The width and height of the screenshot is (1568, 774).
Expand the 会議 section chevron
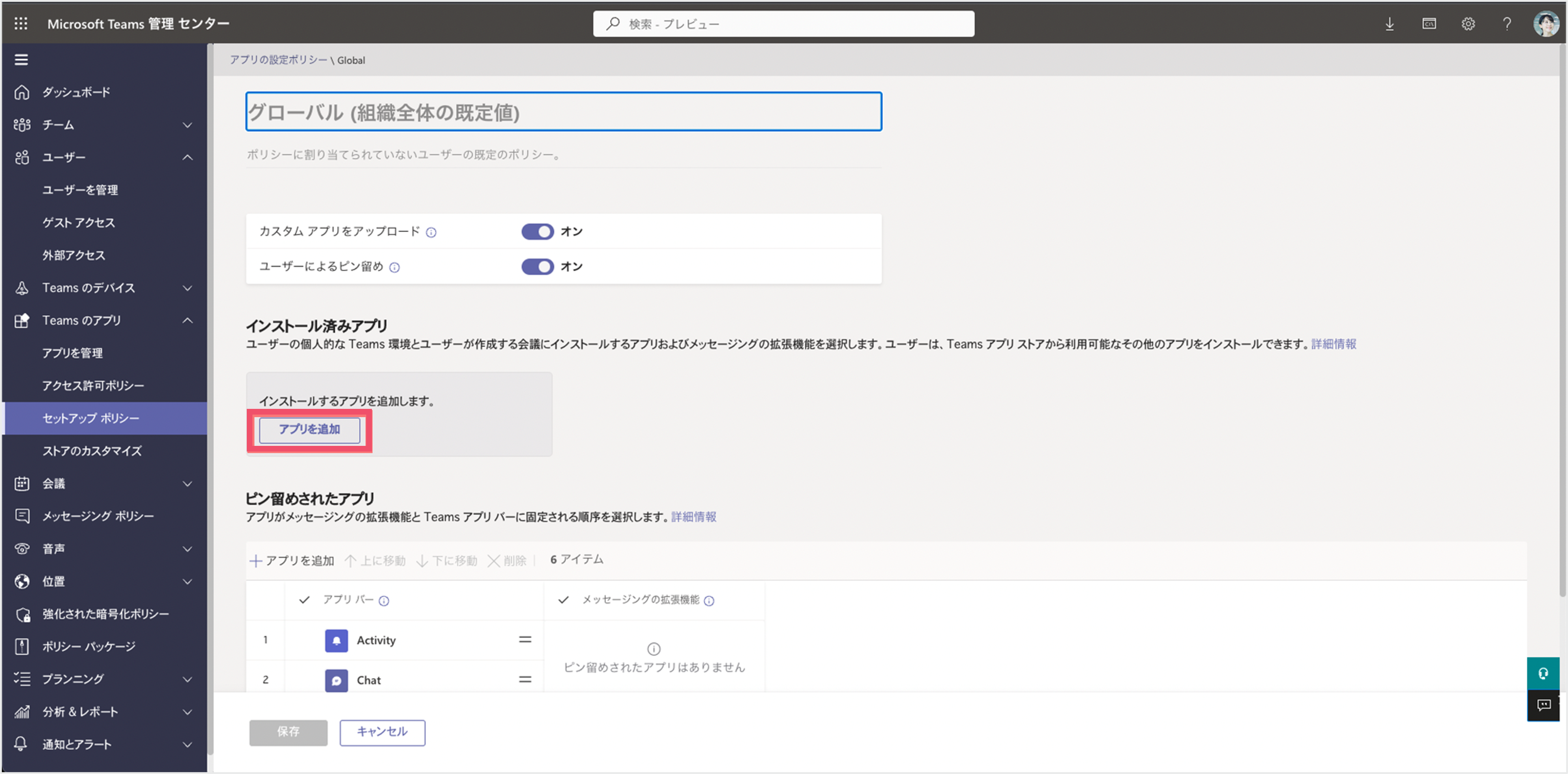click(187, 484)
